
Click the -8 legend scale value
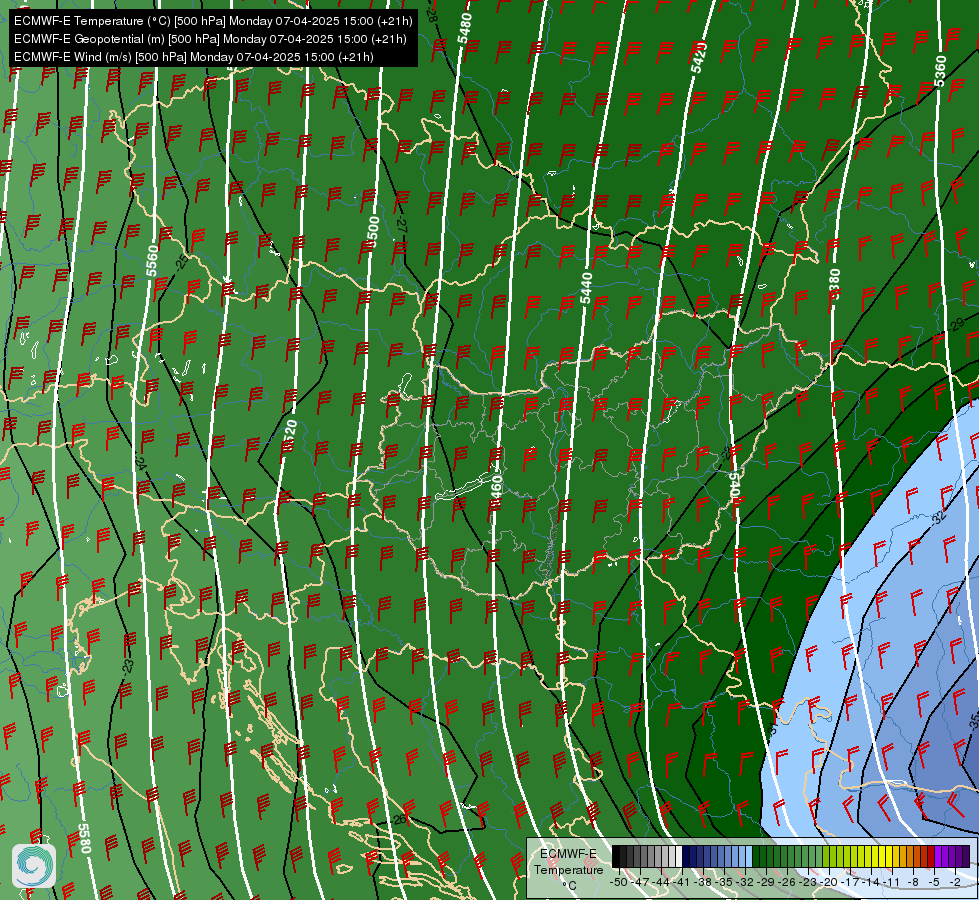click(x=913, y=883)
